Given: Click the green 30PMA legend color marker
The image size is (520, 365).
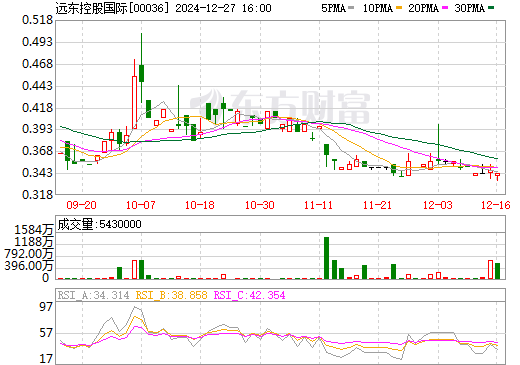Looking at the screenshot, I should [491, 7].
